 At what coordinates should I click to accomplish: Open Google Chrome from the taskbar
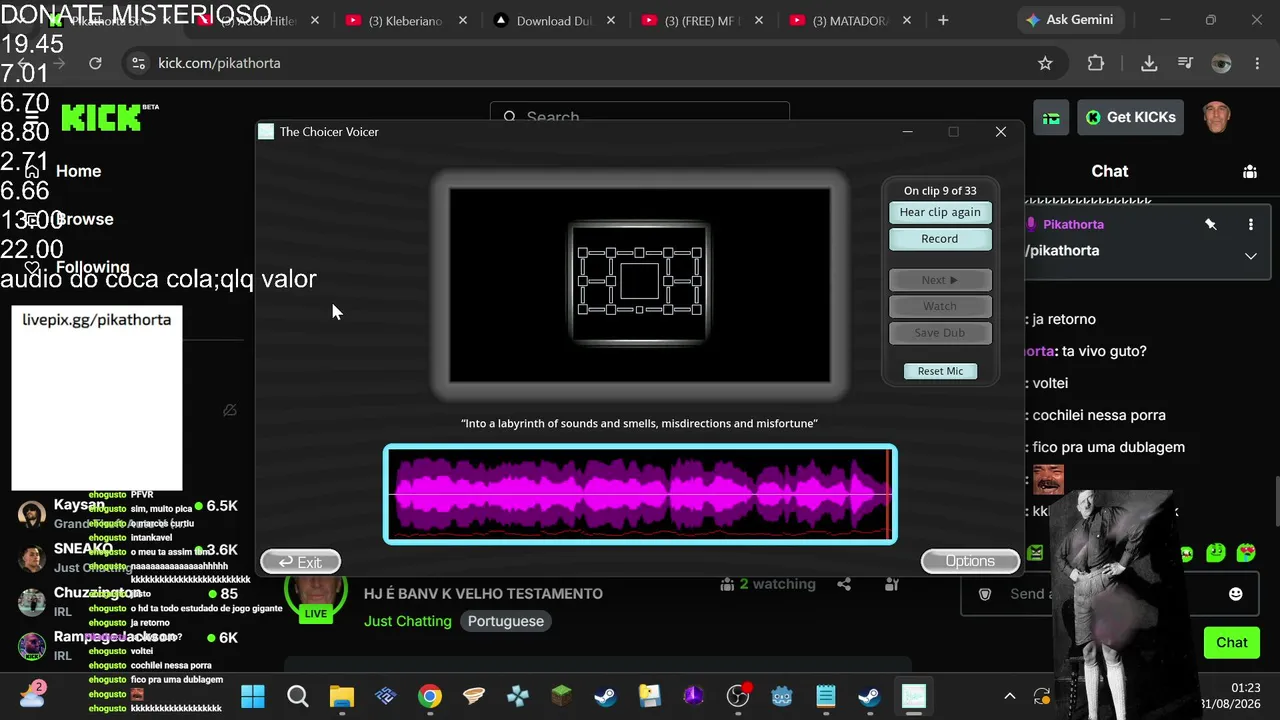tap(430, 696)
